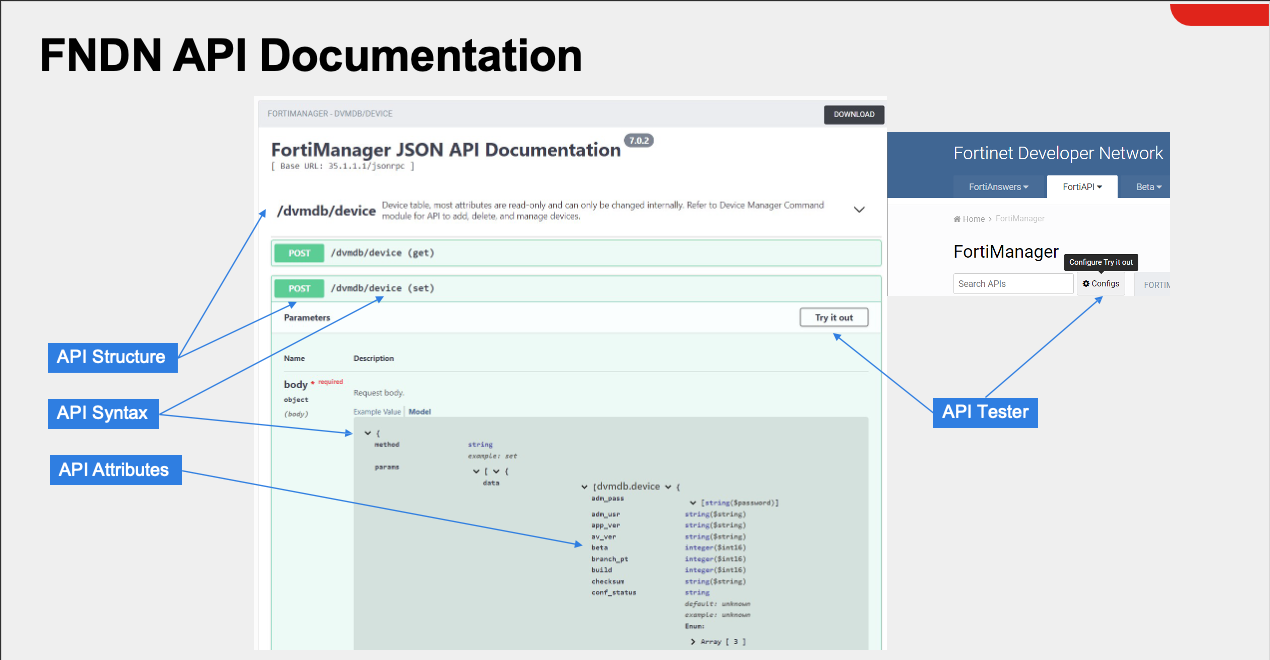This screenshot has height=660, width=1270.
Task: Click the Try it out button
Action: [834, 317]
